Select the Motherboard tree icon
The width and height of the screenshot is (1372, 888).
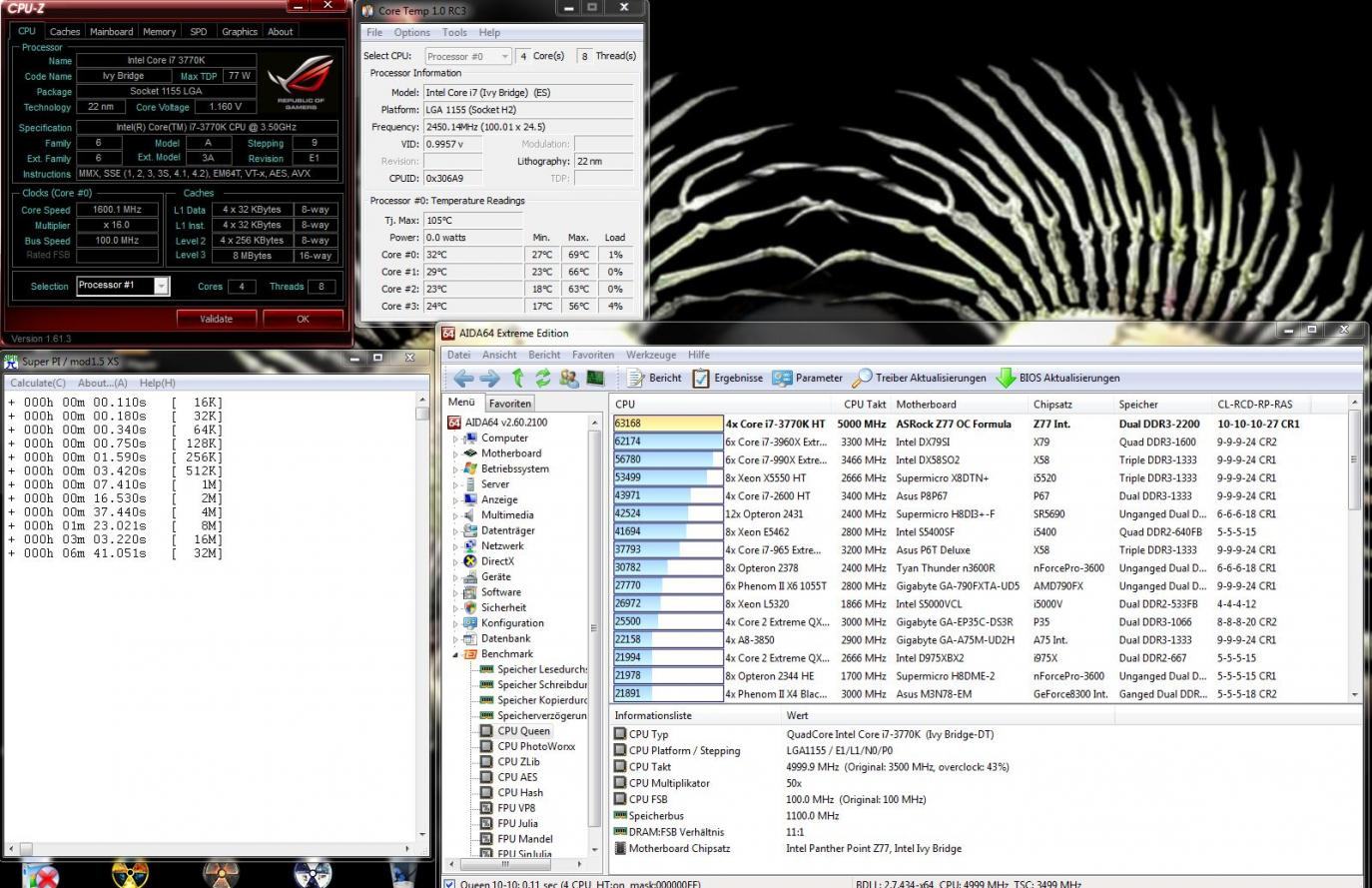click(x=470, y=452)
